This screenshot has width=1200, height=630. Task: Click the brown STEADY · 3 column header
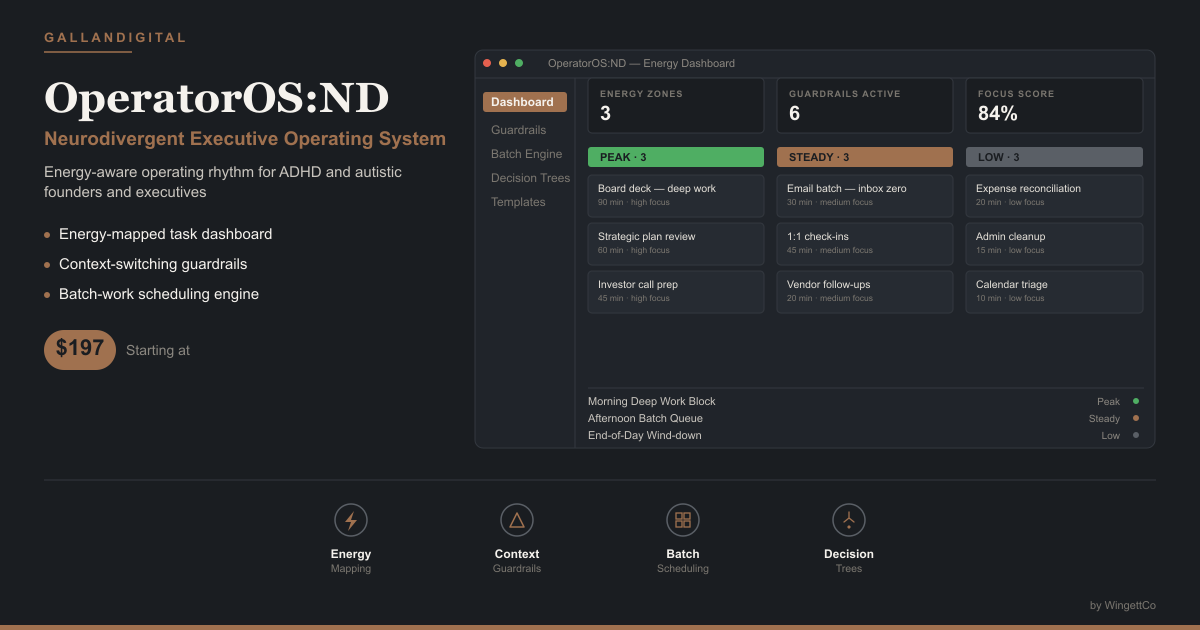click(x=865, y=157)
